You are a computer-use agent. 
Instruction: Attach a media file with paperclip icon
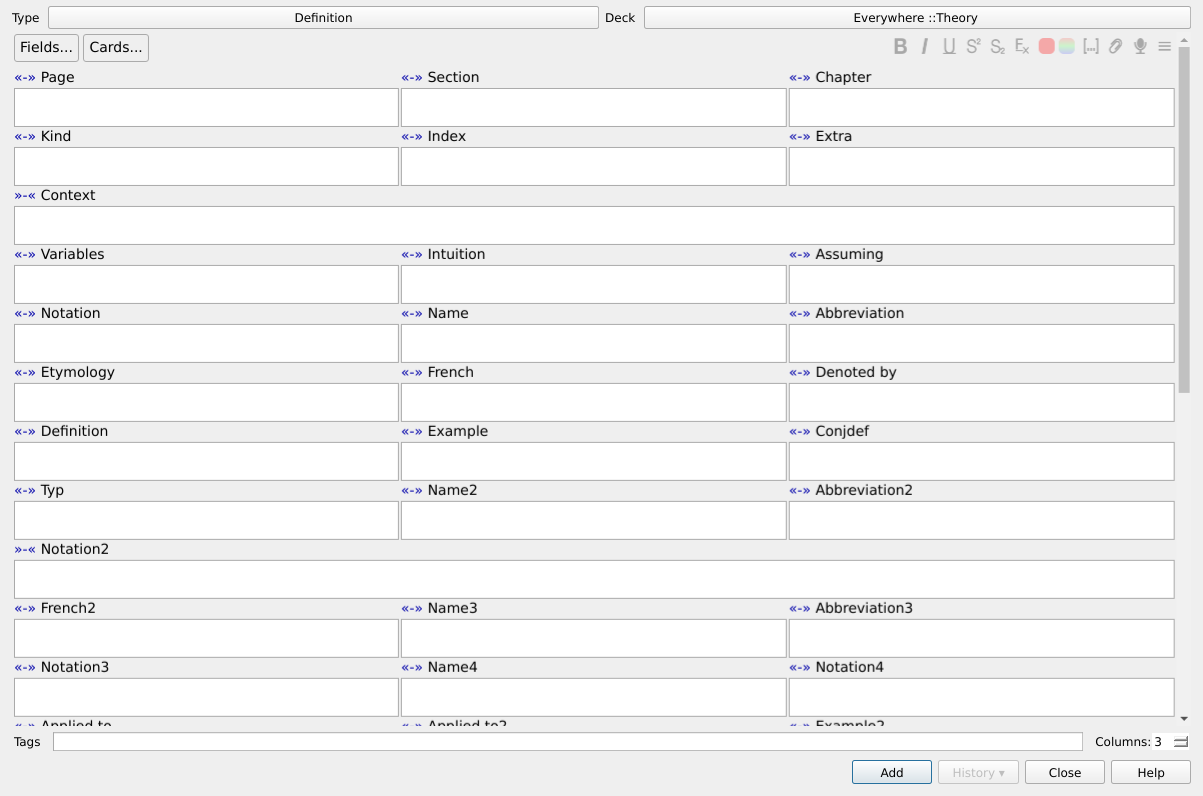point(1115,46)
